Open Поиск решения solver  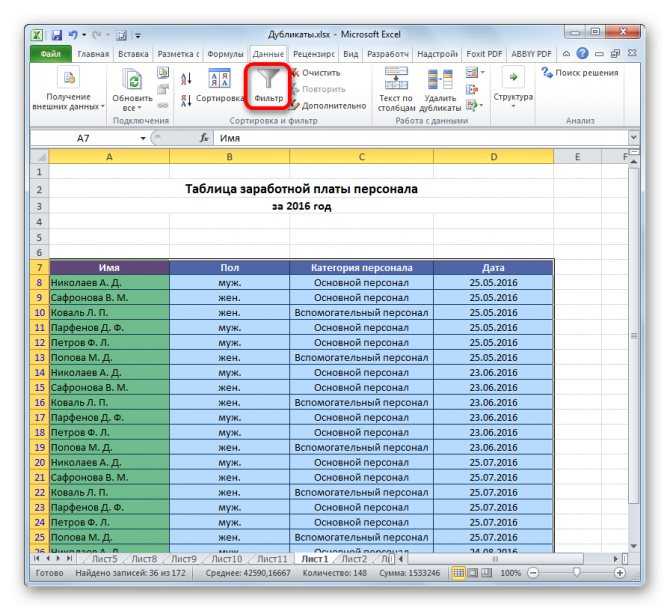pyautogui.click(x=579, y=73)
